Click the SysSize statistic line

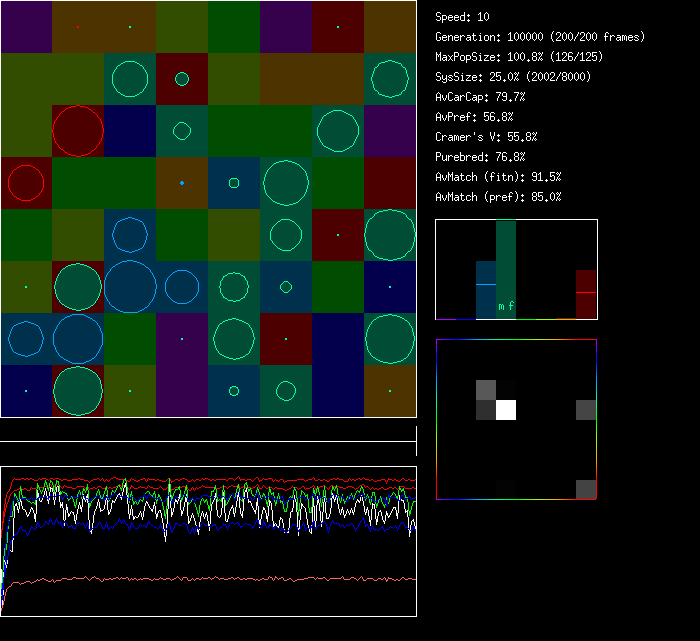pos(512,77)
